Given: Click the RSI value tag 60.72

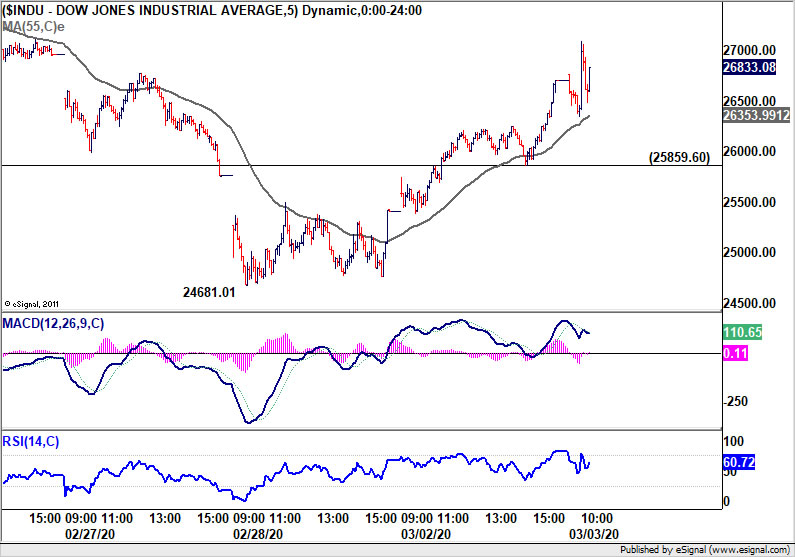Looking at the screenshot, I should tap(739, 462).
